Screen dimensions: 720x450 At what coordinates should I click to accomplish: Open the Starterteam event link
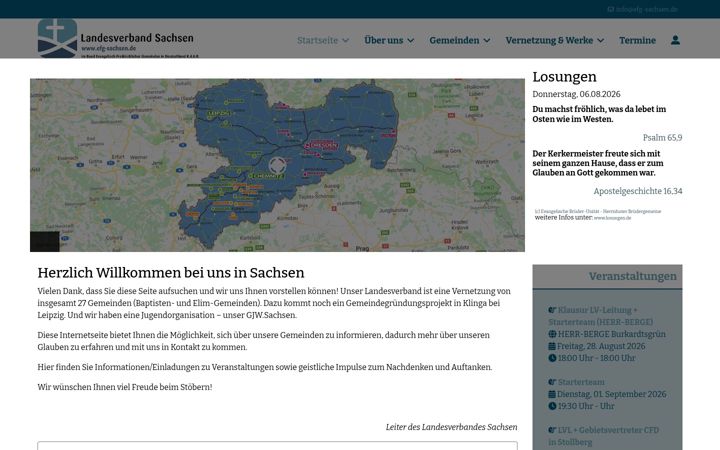581,382
